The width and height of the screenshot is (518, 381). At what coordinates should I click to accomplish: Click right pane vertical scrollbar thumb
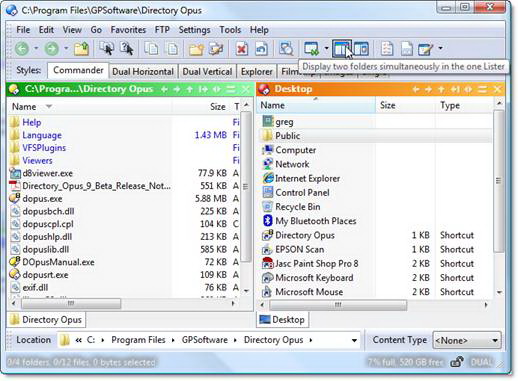[x=498, y=181]
